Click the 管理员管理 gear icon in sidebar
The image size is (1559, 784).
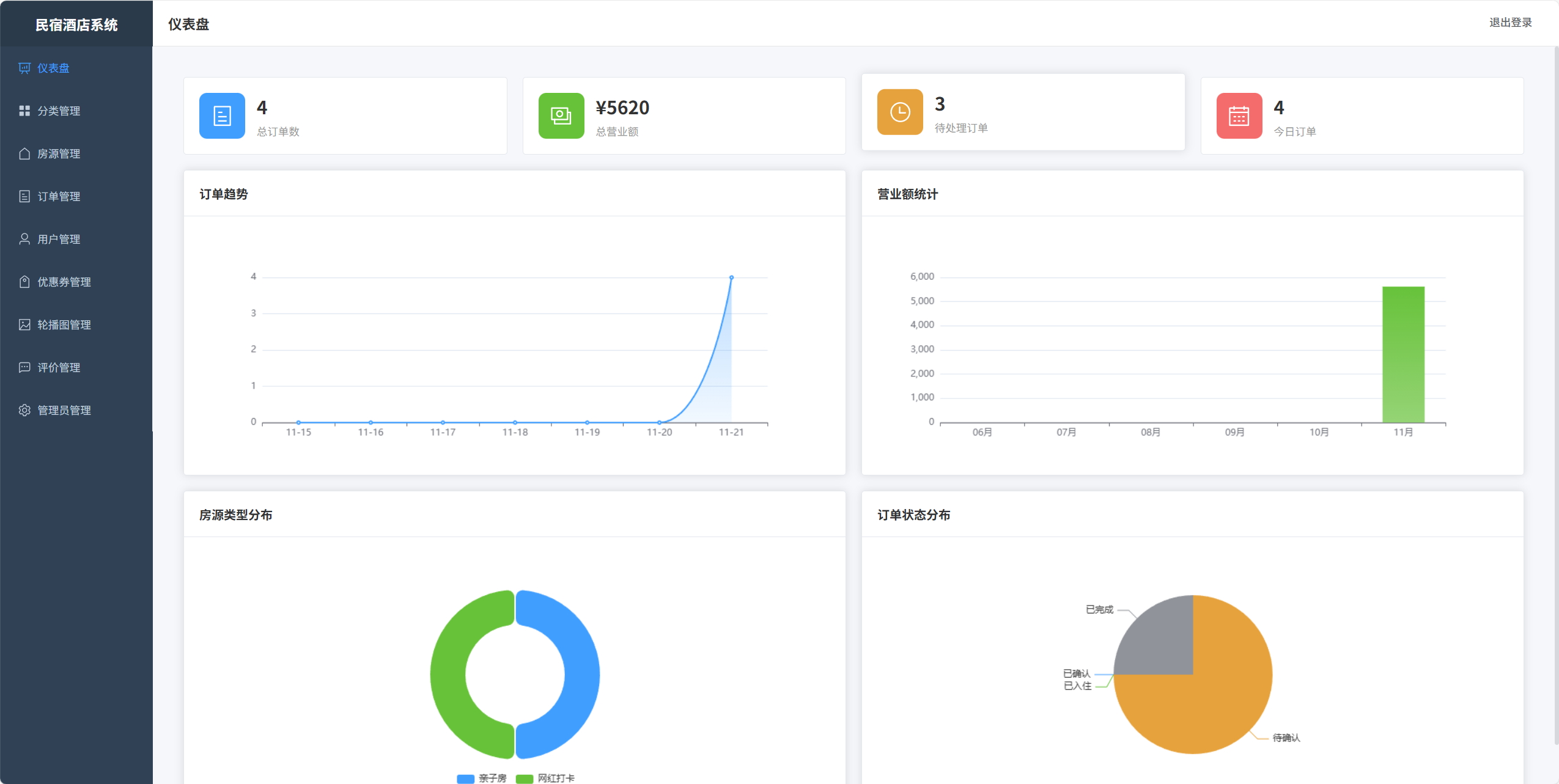24,410
